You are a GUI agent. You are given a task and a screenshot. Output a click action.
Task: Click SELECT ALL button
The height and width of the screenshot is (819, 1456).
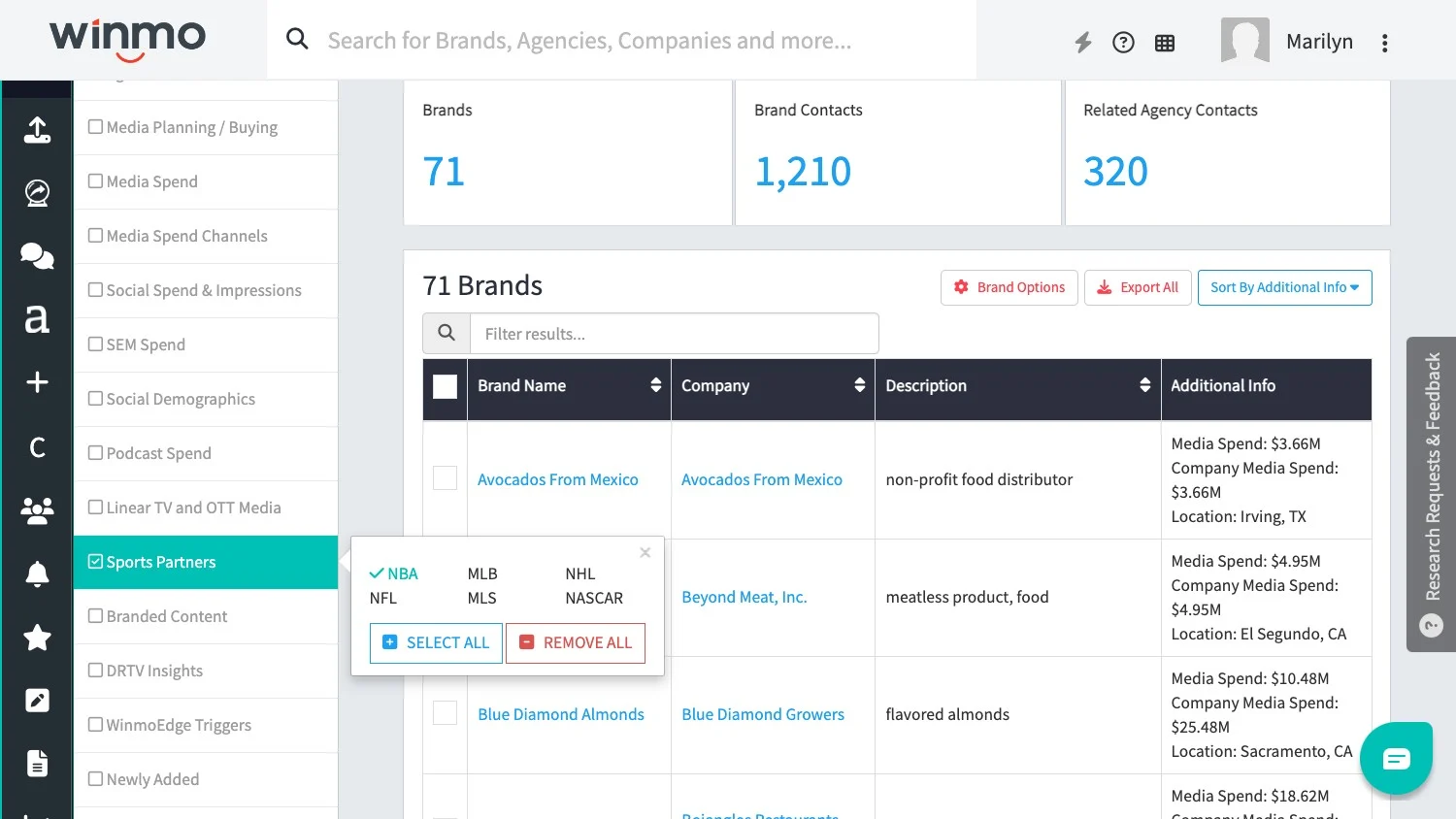436,642
